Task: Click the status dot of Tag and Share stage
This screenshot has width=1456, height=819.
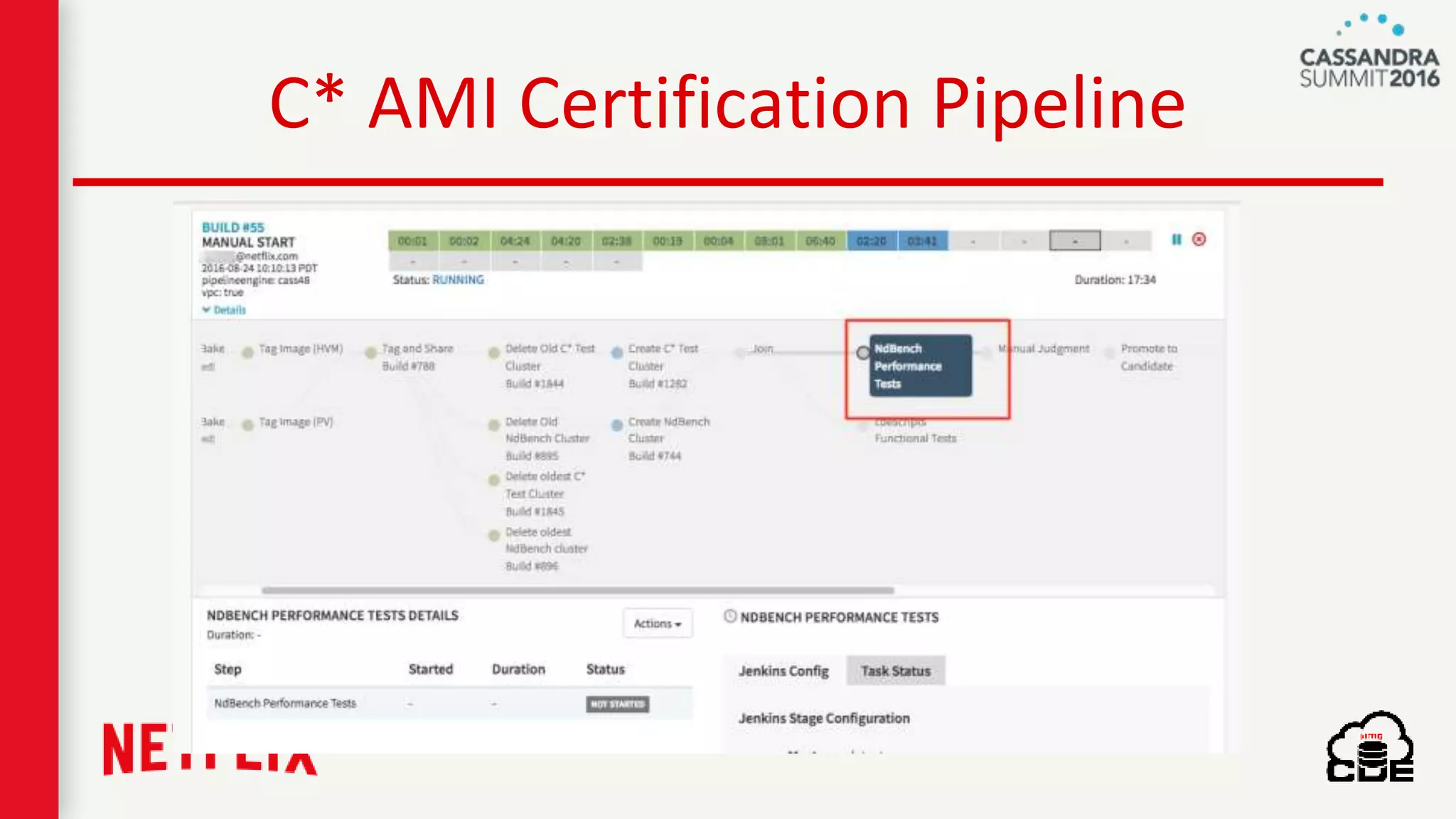Action: (370, 353)
